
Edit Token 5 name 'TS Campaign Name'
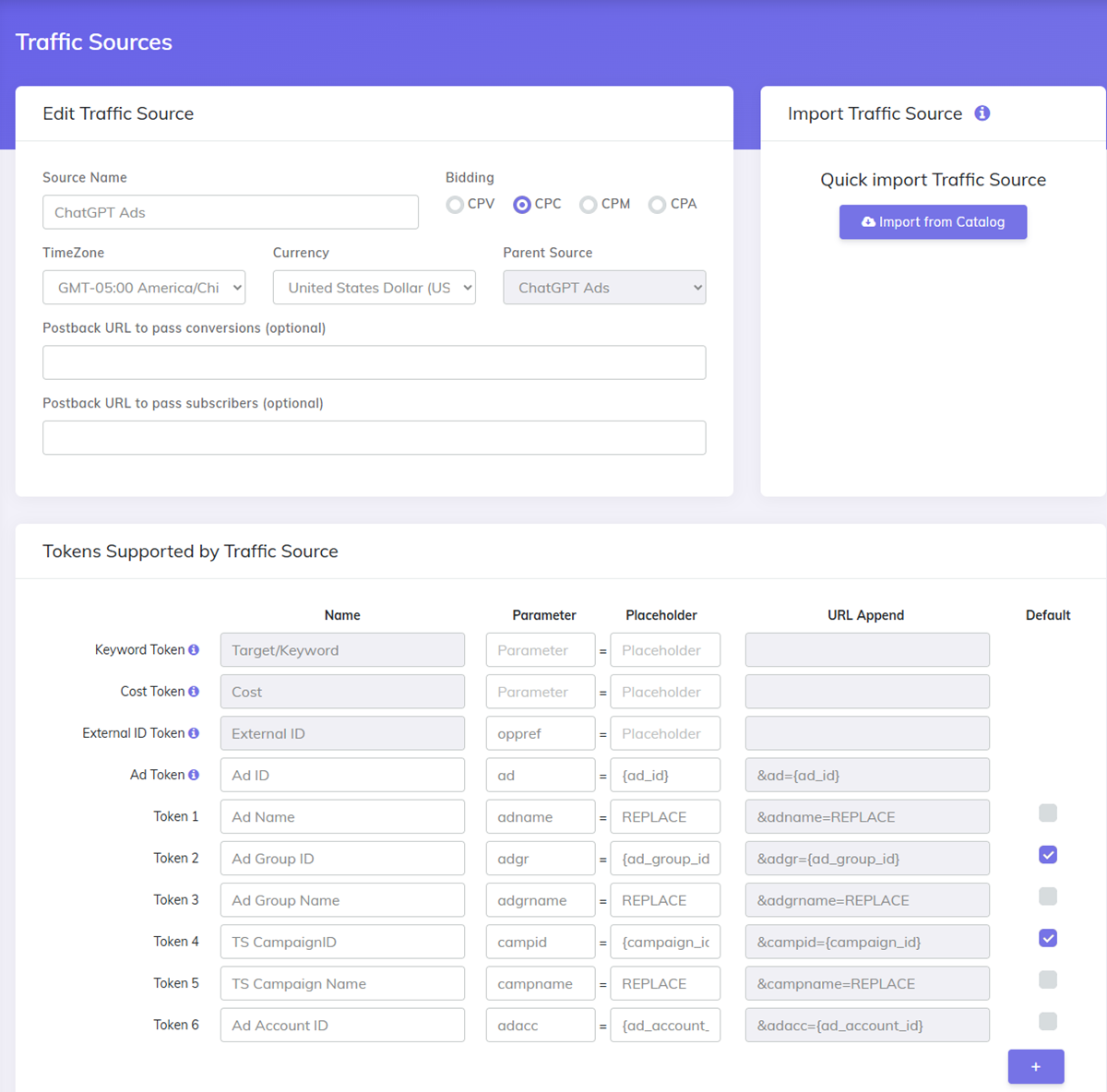coord(342,983)
